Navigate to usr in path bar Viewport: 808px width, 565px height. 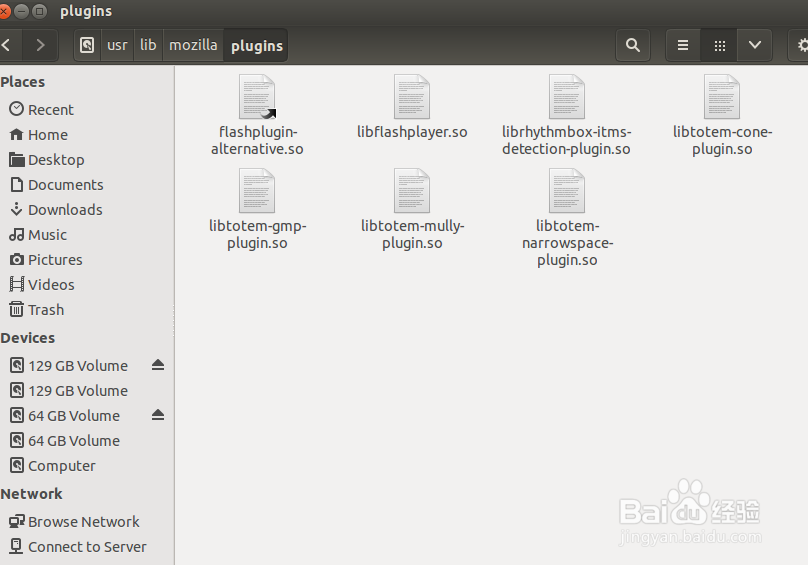click(x=117, y=45)
